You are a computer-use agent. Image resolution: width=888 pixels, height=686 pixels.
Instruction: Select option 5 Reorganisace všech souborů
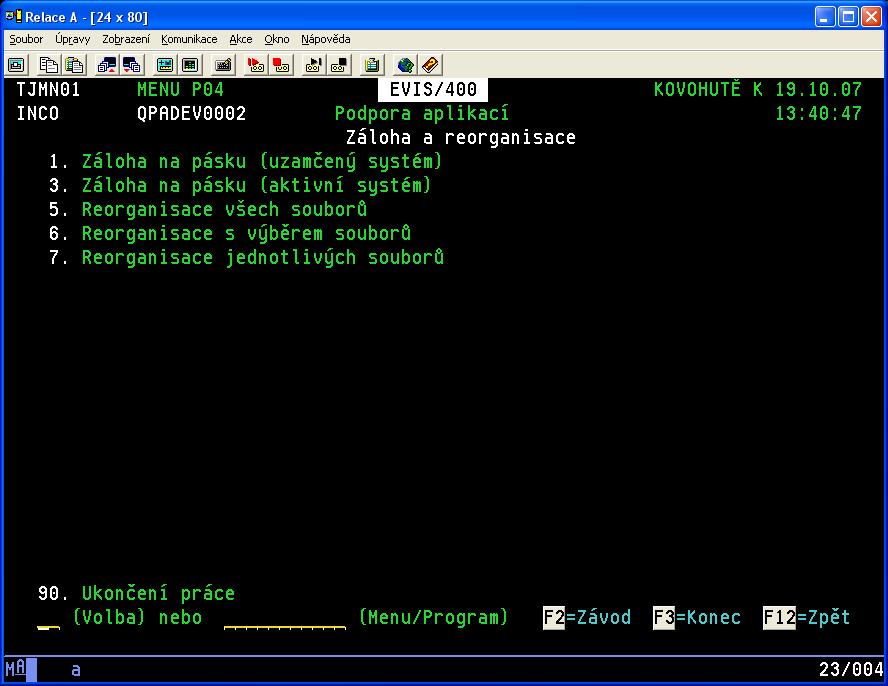207,210
